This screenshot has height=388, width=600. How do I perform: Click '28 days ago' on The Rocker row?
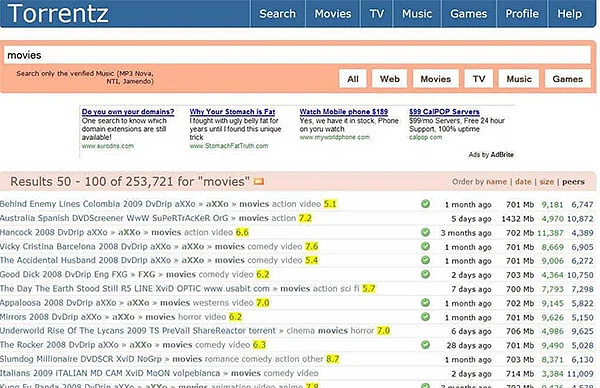point(469,346)
